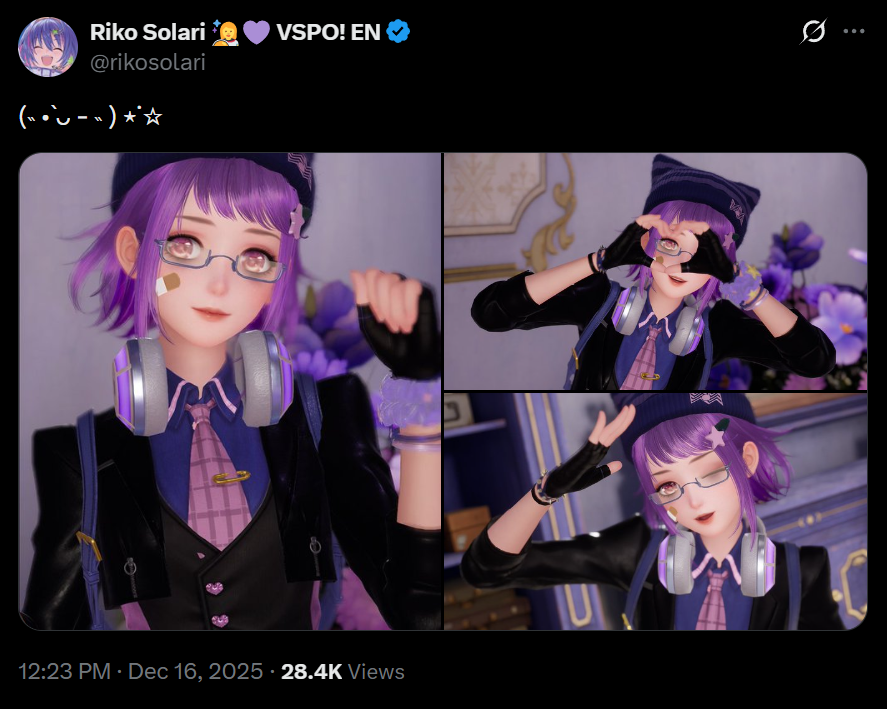Open the winking salute pose photo
This screenshot has width=887, height=709.
(x=656, y=512)
